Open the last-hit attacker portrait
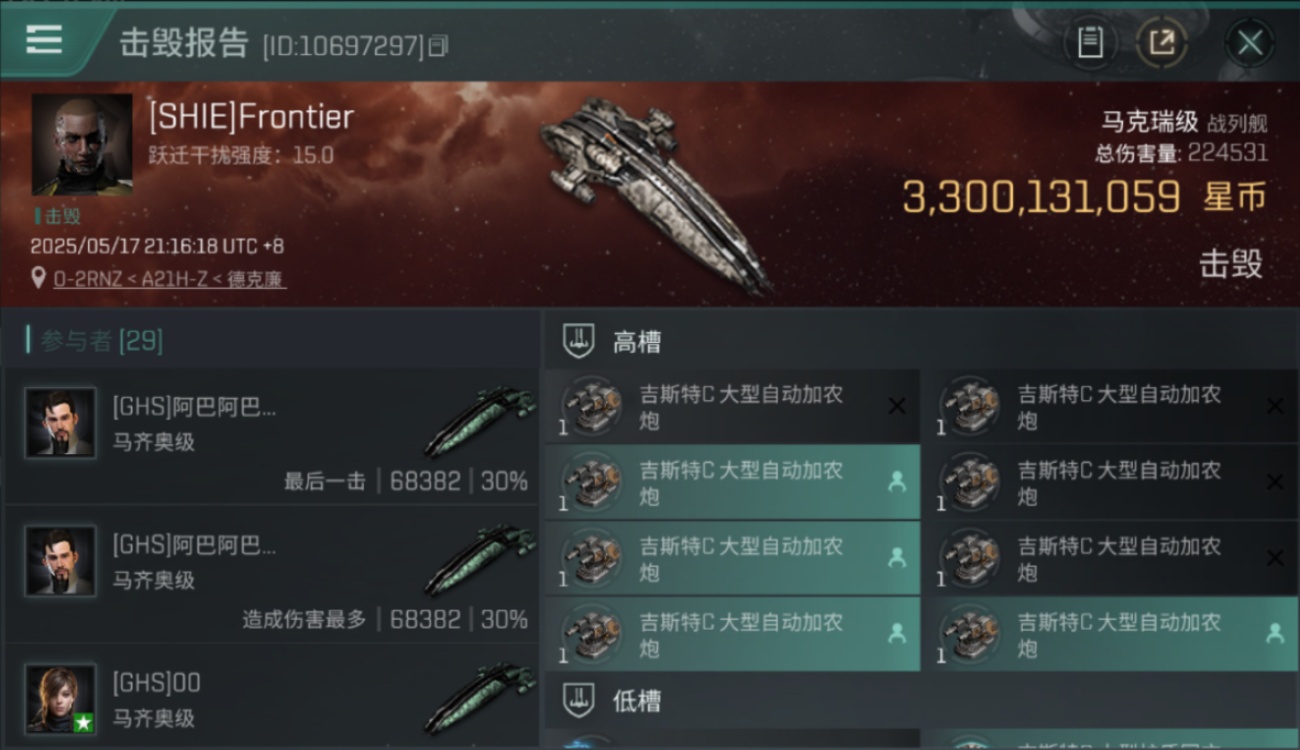The width and height of the screenshot is (1300, 750). pos(61,423)
